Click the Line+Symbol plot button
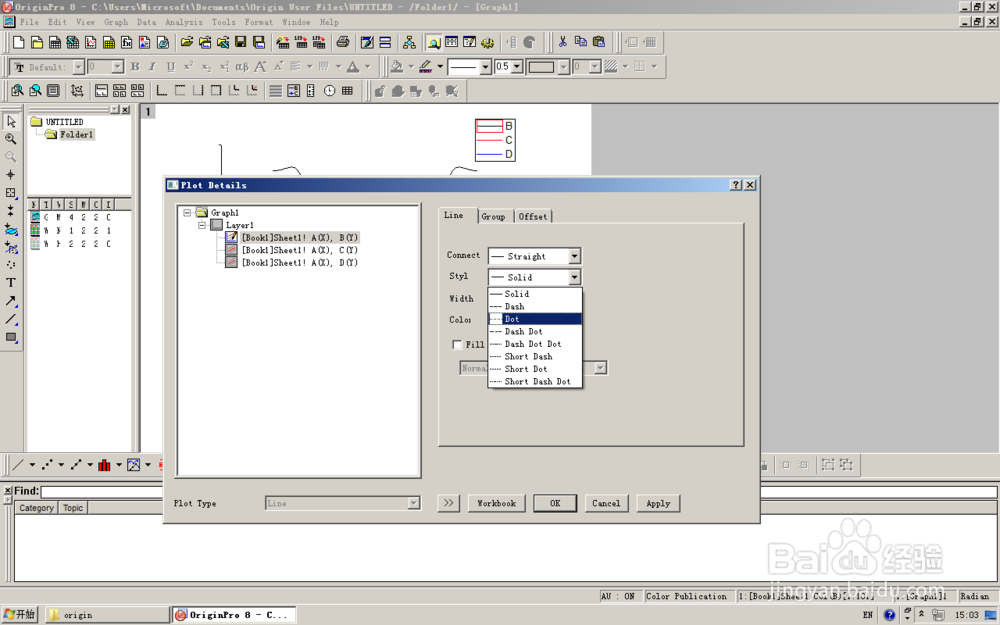Screen dimensions: 1000x625 pos(76,465)
